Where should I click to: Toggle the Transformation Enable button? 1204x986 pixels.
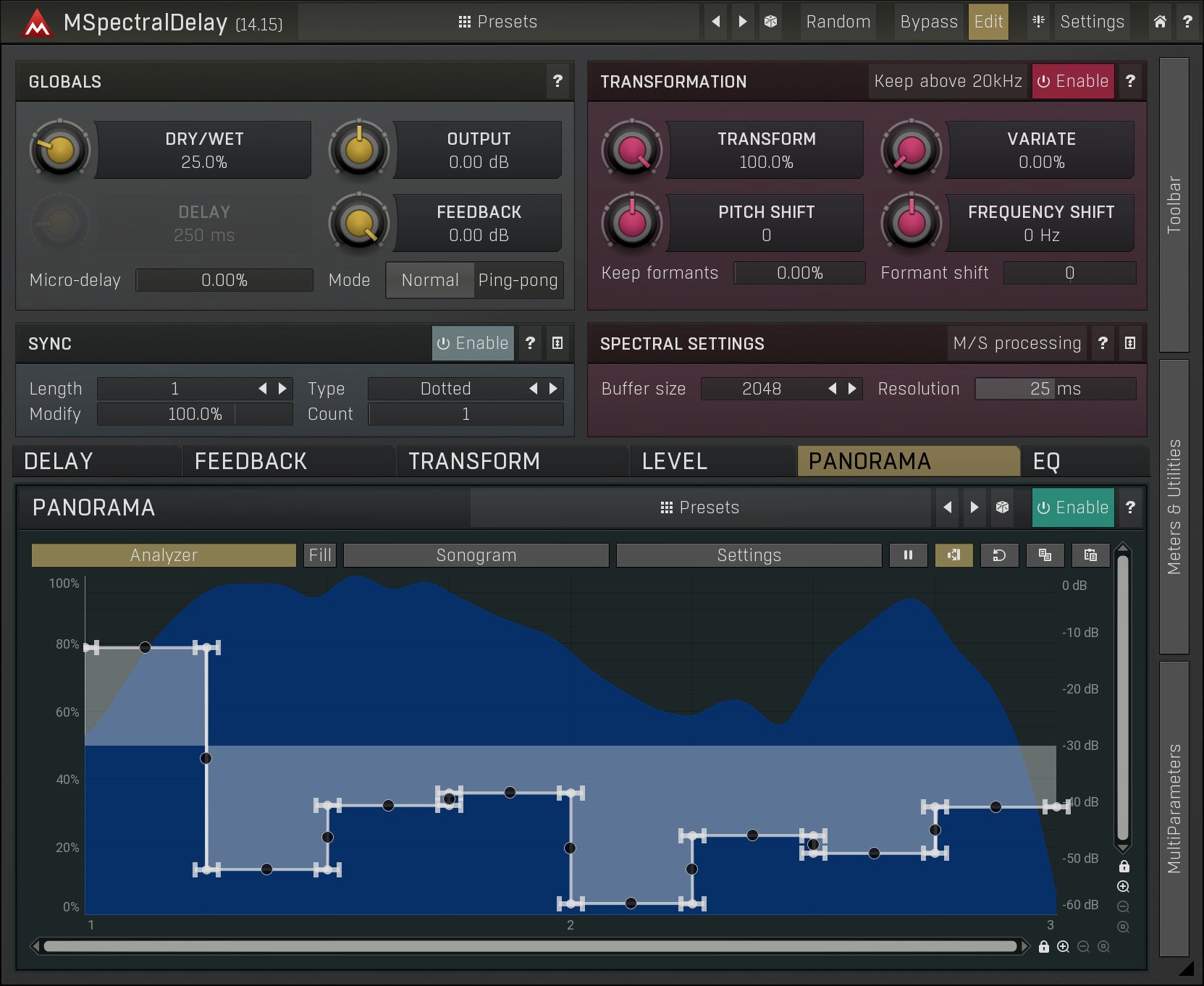pos(1073,81)
